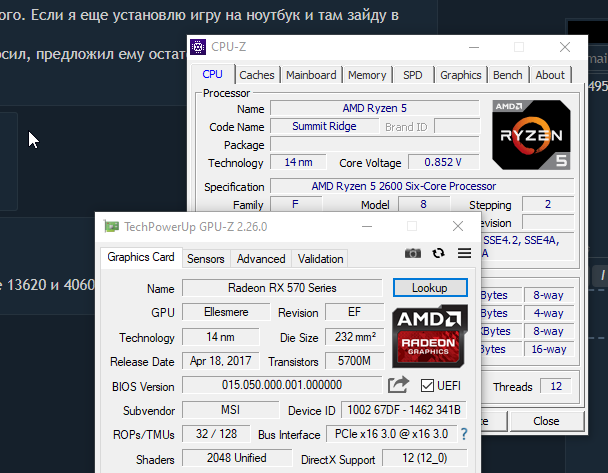This screenshot has width=608, height=473.
Task: Select the SPD tab in CPU-Z
Action: pos(413,75)
